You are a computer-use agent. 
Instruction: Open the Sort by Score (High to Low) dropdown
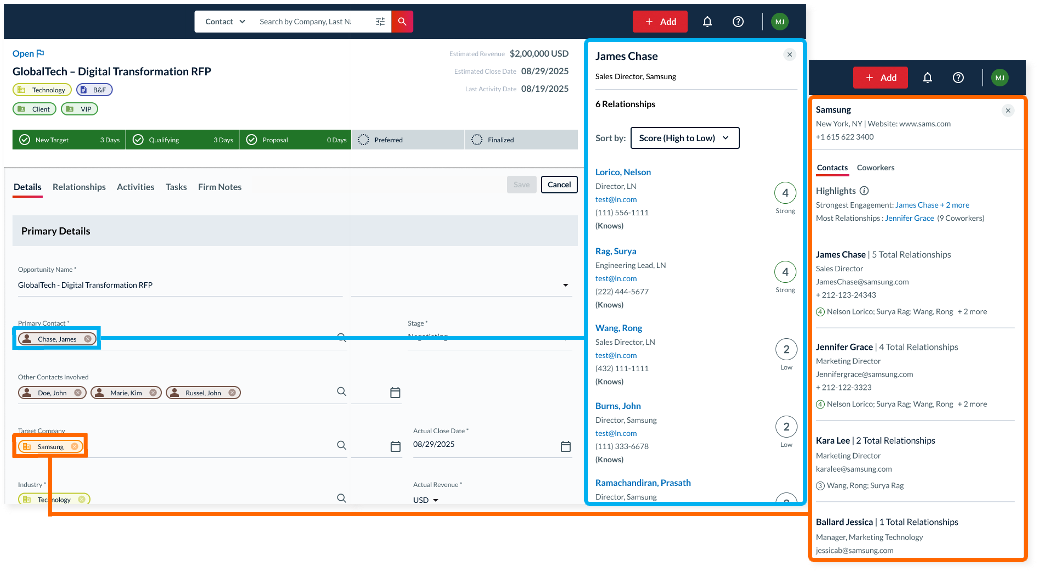(x=684, y=138)
